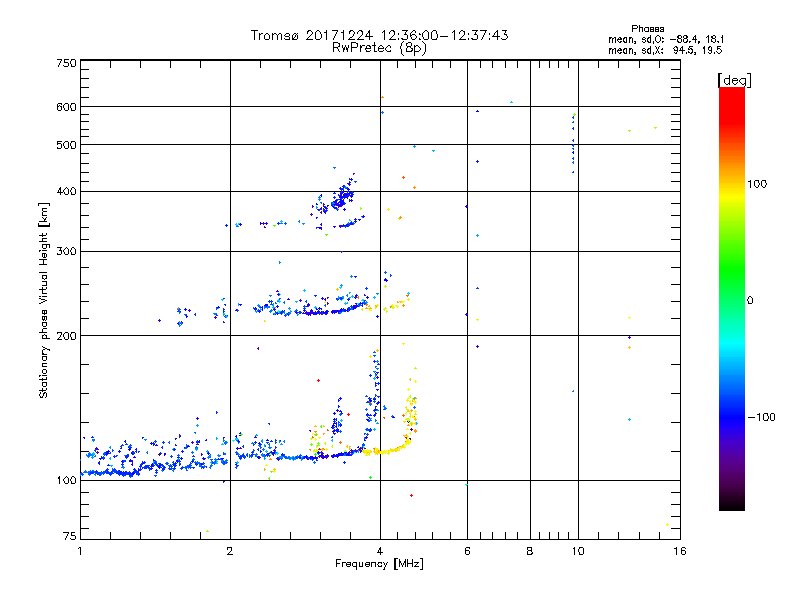Click the 'mean, sd,O: -88.4, 18.1' line
The width and height of the screenshot is (800, 600).
pos(666,39)
